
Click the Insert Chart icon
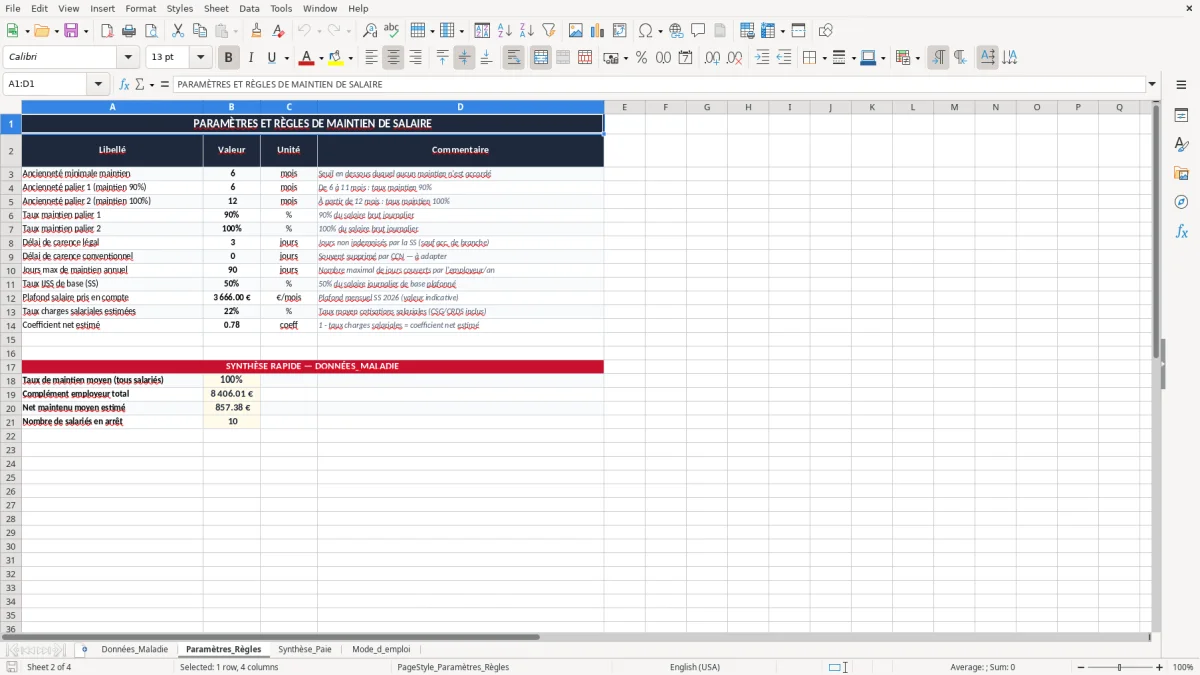point(597,31)
